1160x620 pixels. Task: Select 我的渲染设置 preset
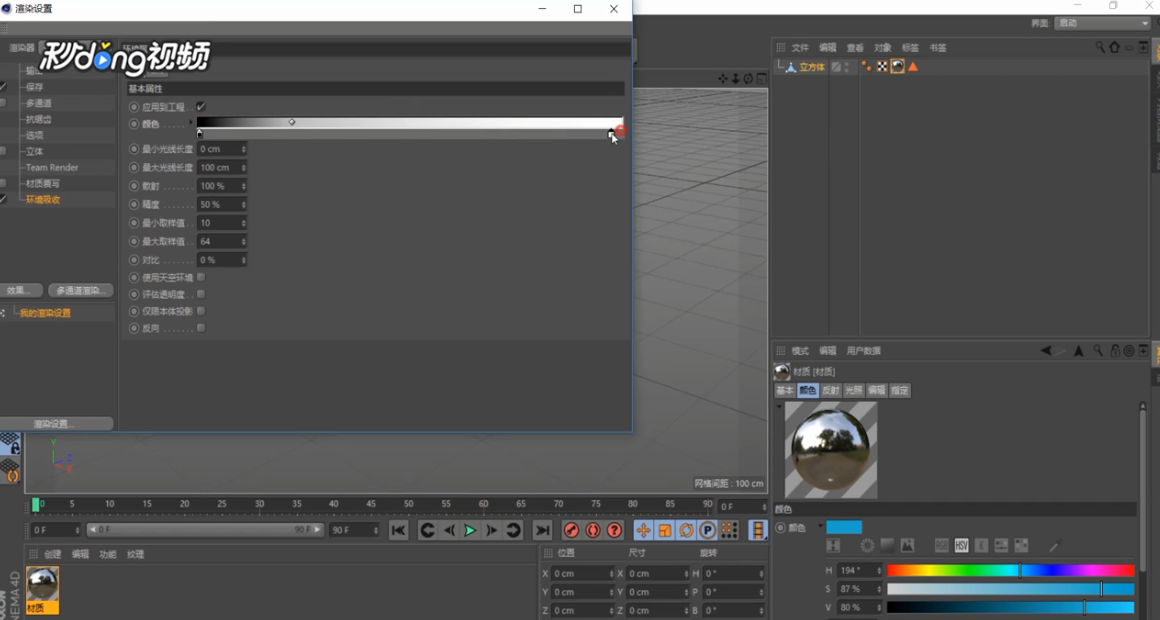[45, 313]
